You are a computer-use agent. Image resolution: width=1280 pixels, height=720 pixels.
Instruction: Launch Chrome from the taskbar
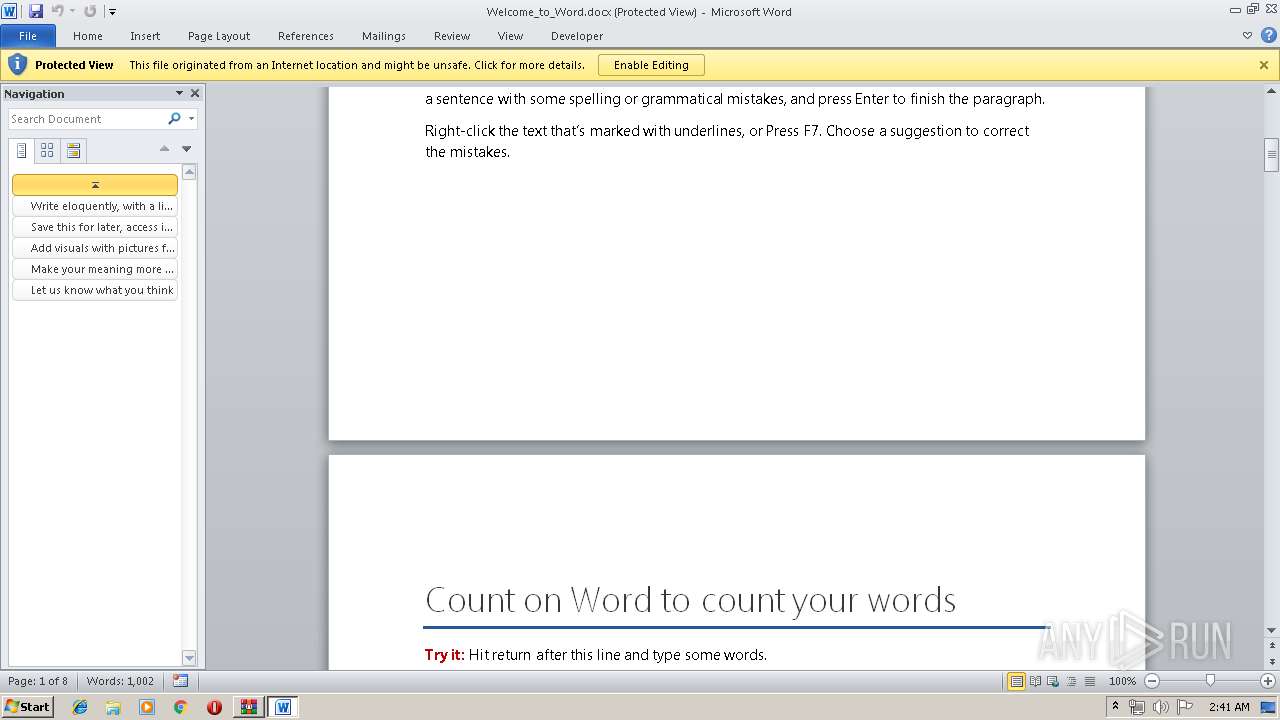click(180, 707)
